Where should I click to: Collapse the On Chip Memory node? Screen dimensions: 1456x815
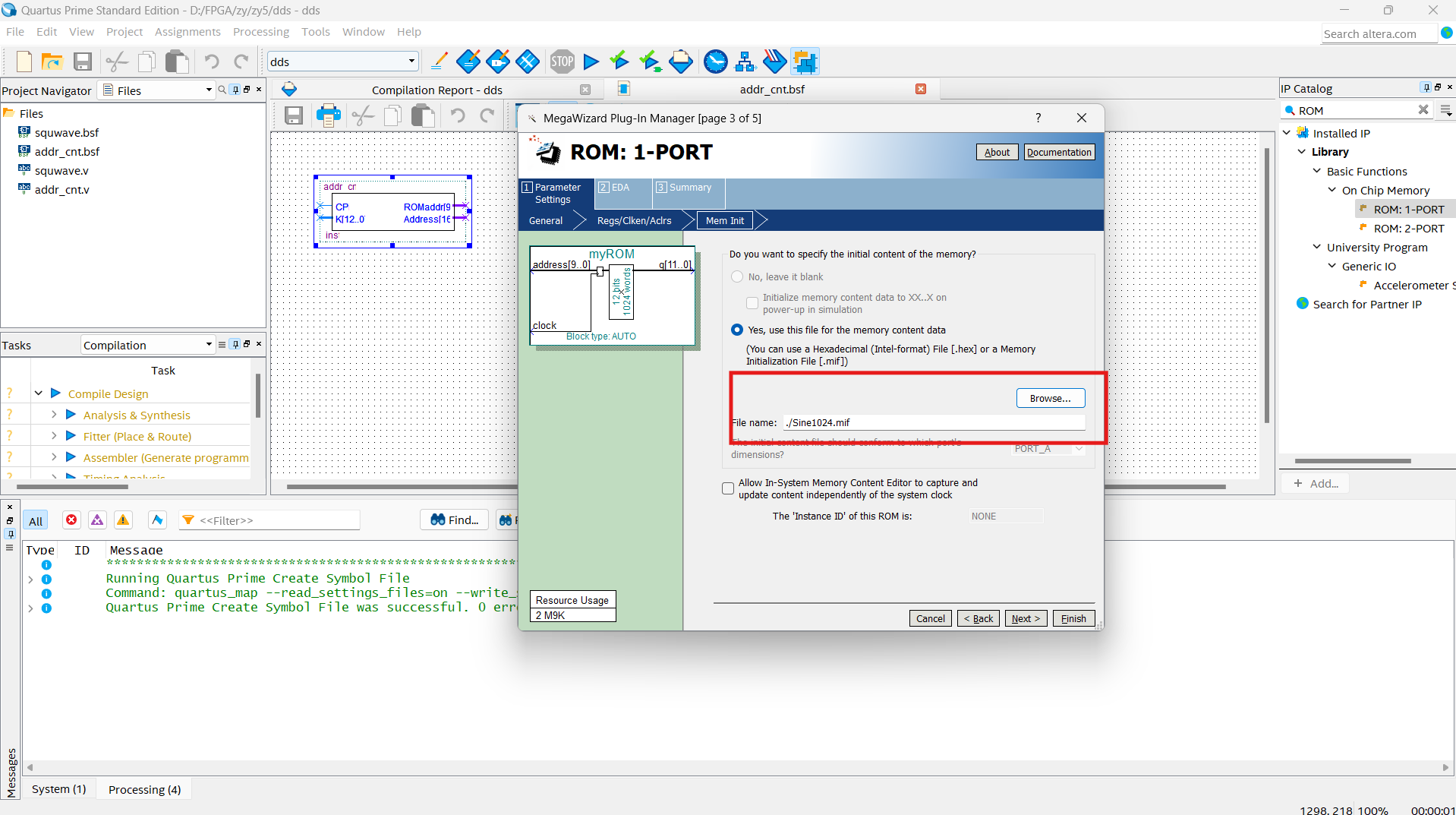click(1332, 190)
